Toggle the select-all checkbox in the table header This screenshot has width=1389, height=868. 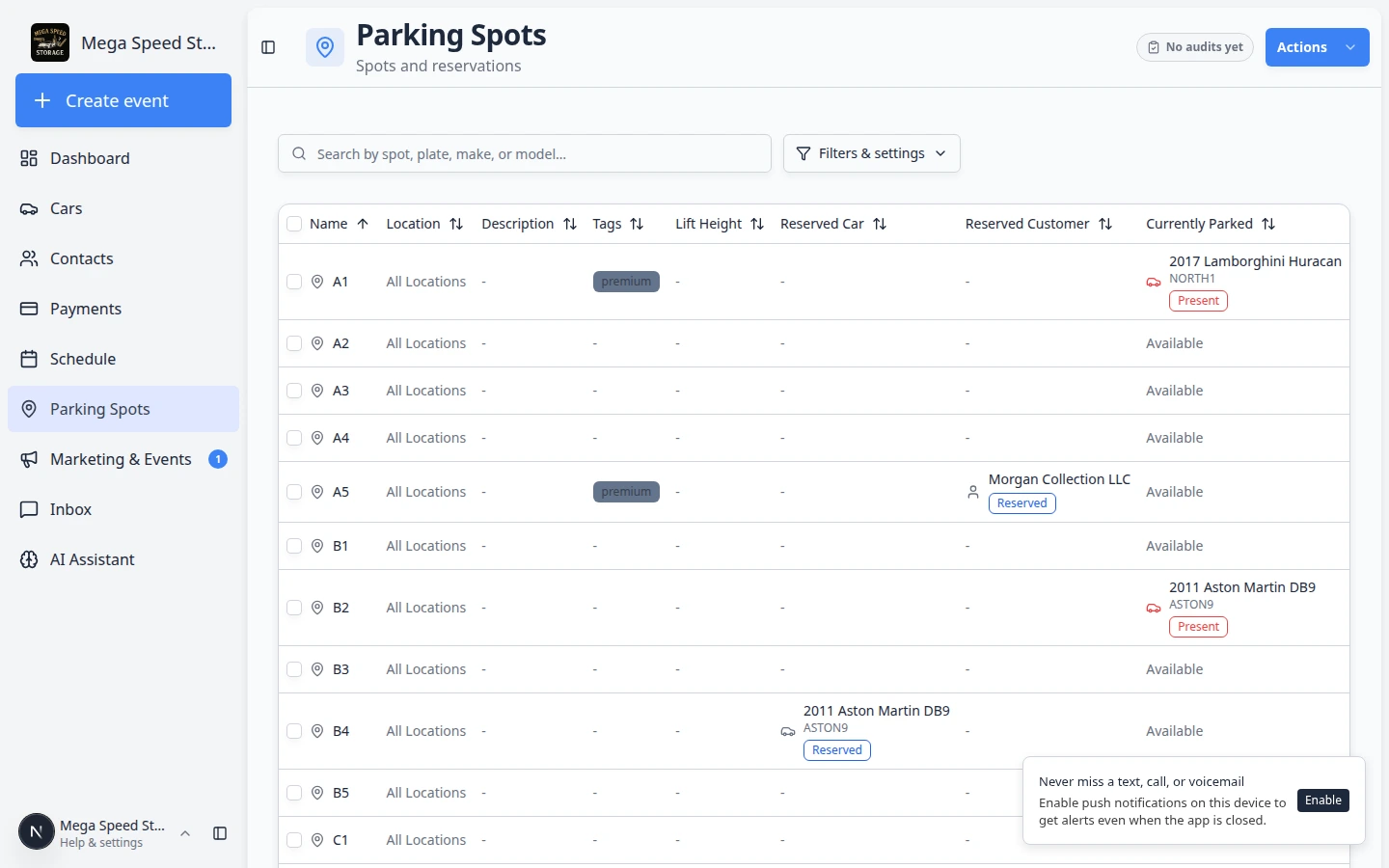point(294,224)
